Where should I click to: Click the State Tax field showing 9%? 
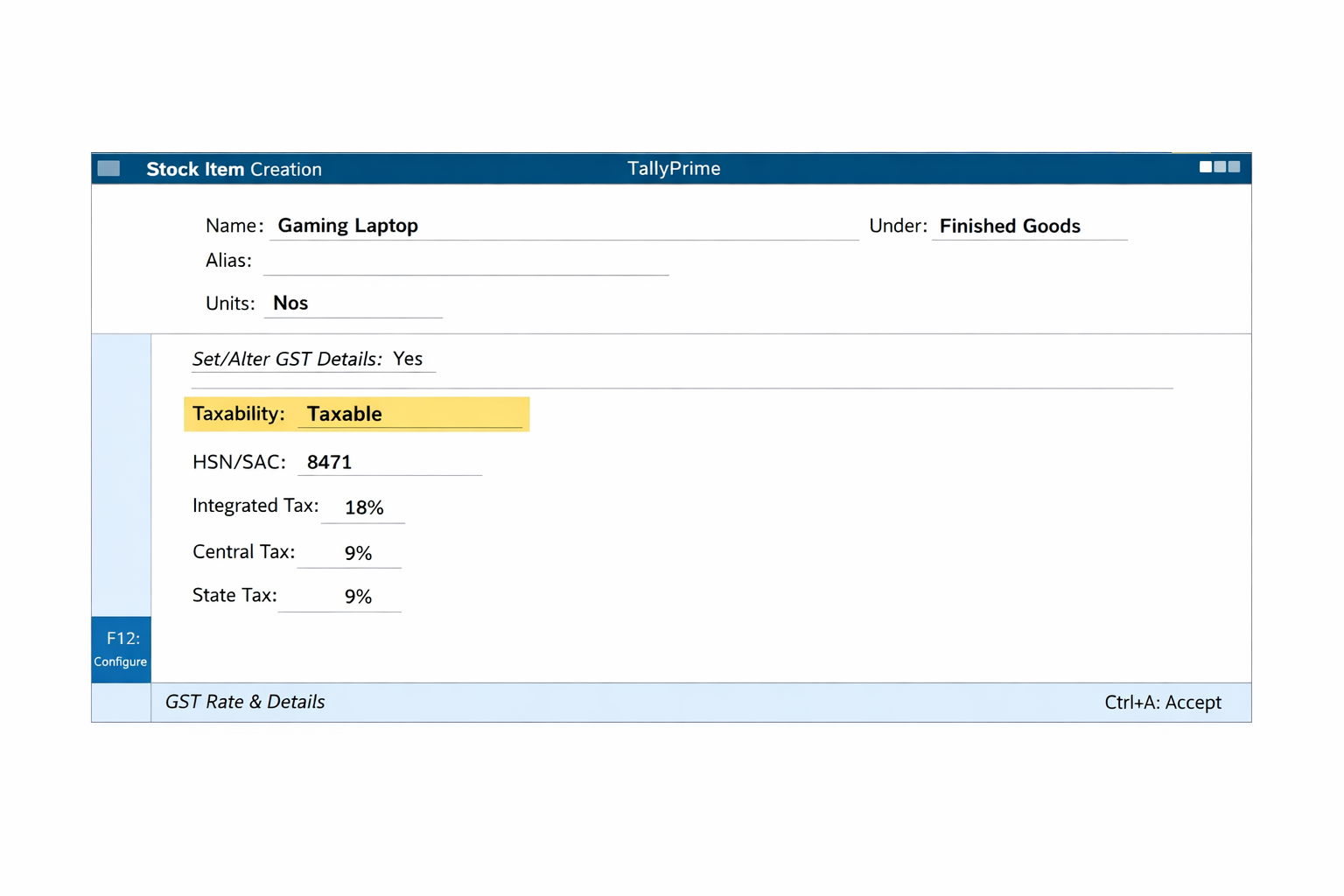click(358, 596)
